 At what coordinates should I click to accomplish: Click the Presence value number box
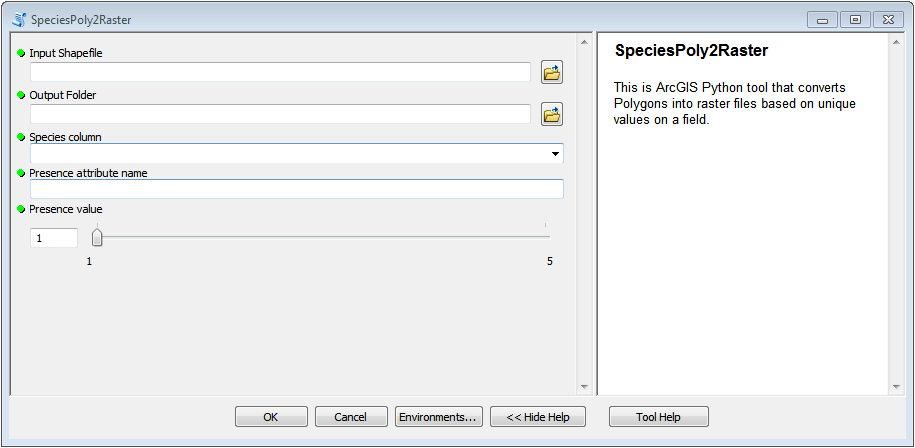pos(54,238)
